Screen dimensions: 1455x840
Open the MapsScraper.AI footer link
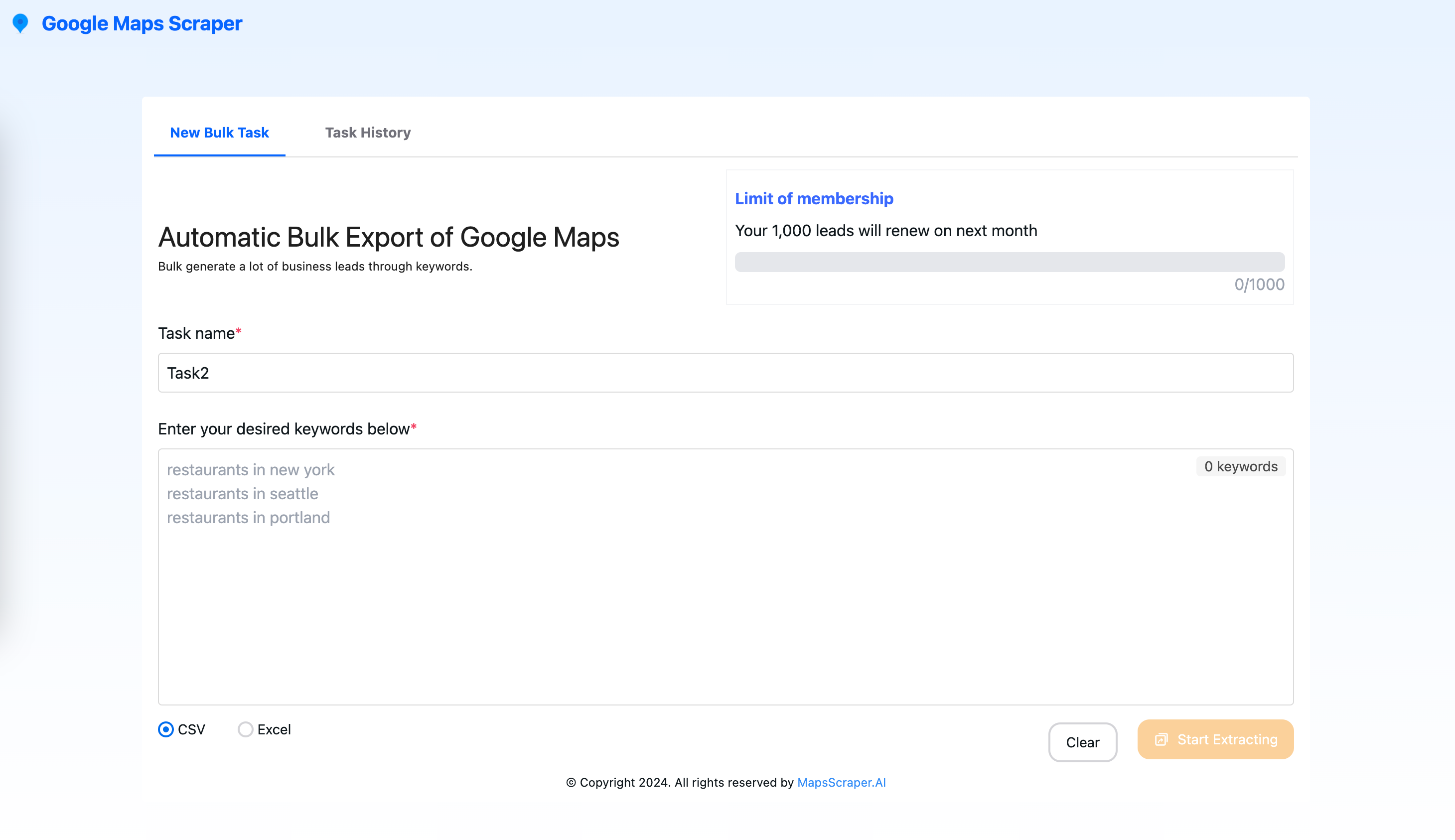pyautogui.click(x=841, y=783)
